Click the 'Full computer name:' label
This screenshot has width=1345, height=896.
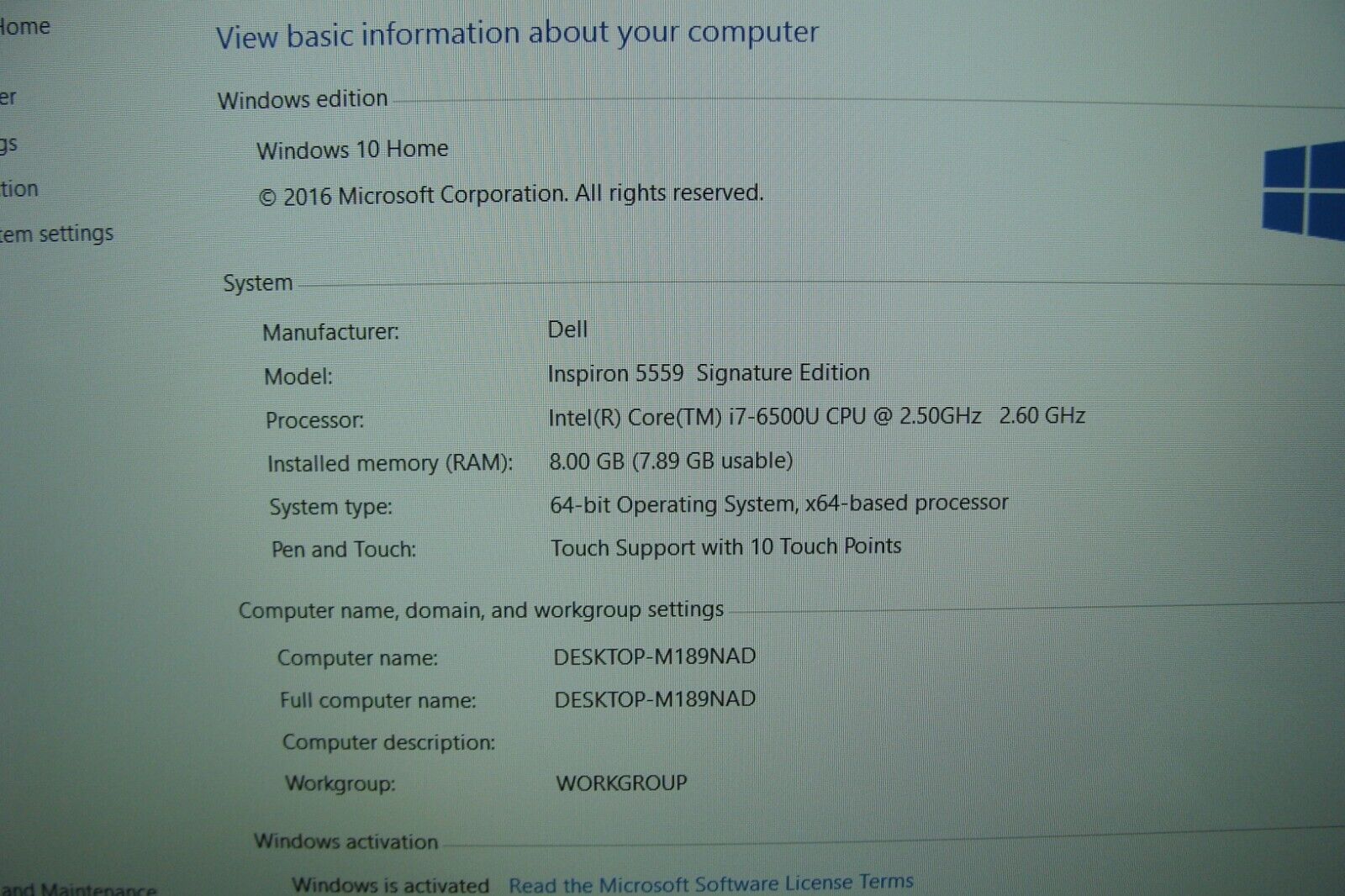(377, 700)
